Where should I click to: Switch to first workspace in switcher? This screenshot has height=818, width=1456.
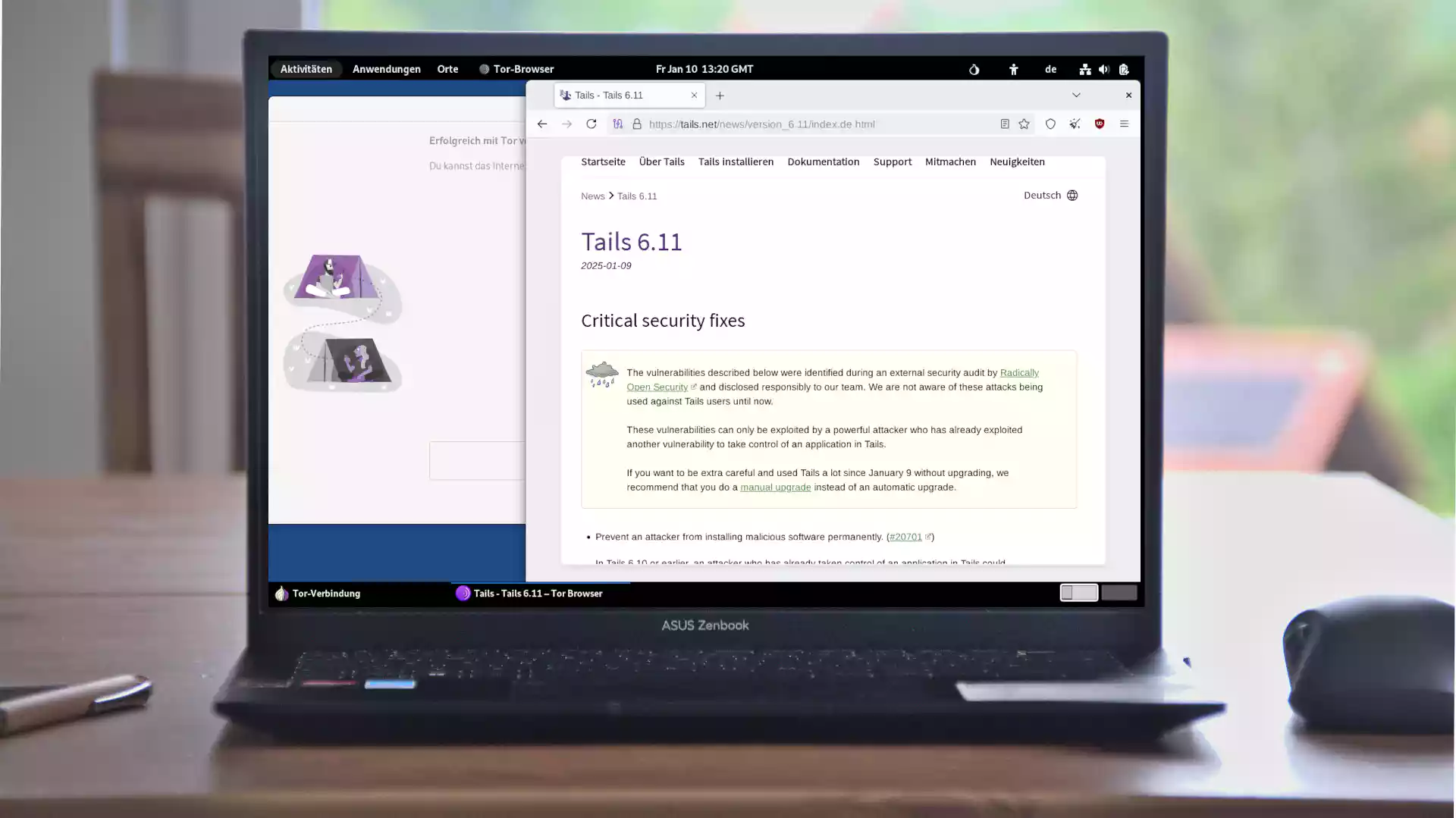point(1078,593)
